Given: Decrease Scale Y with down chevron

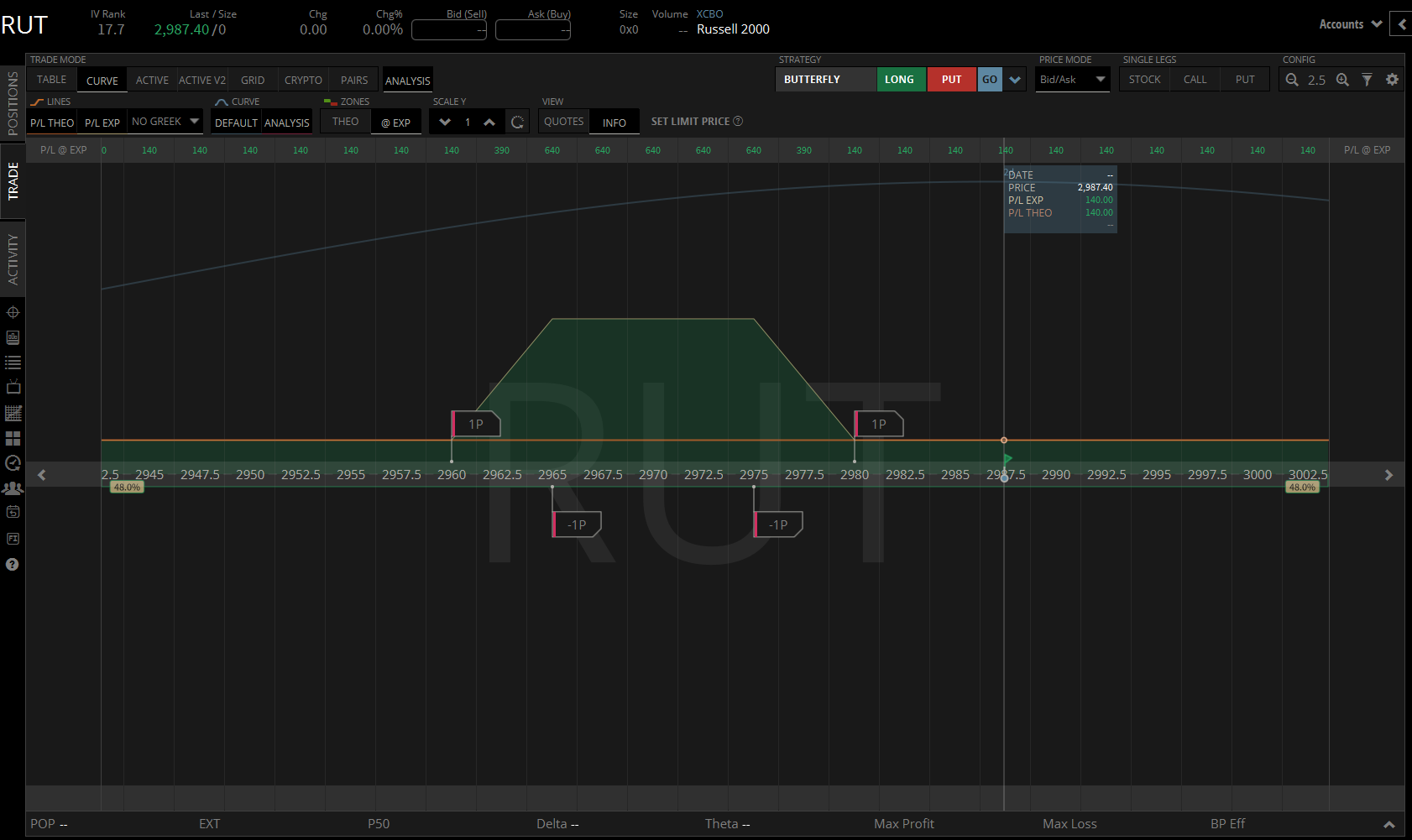Looking at the screenshot, I should (445, 123).
